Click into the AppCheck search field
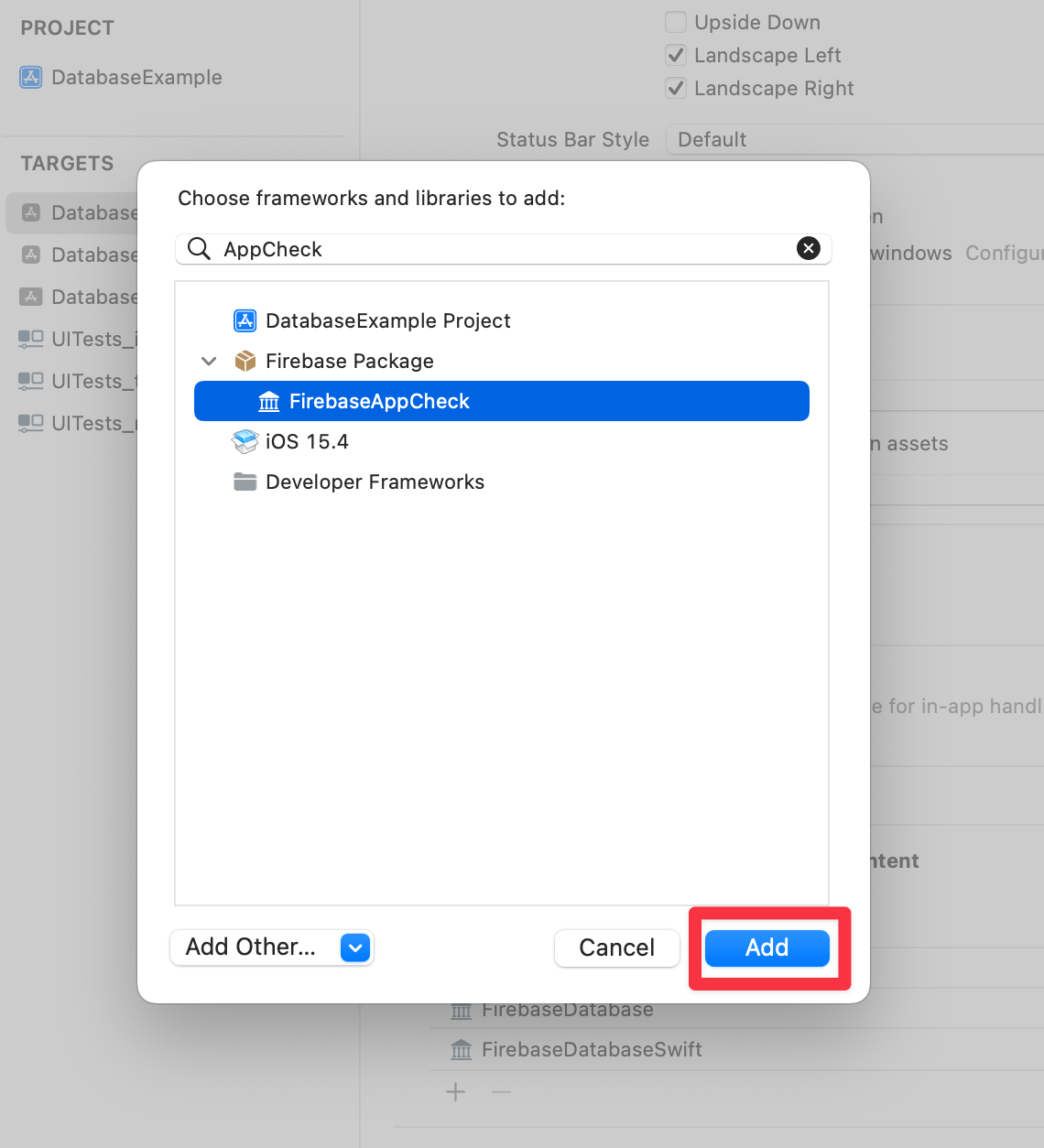 (504, 249)
